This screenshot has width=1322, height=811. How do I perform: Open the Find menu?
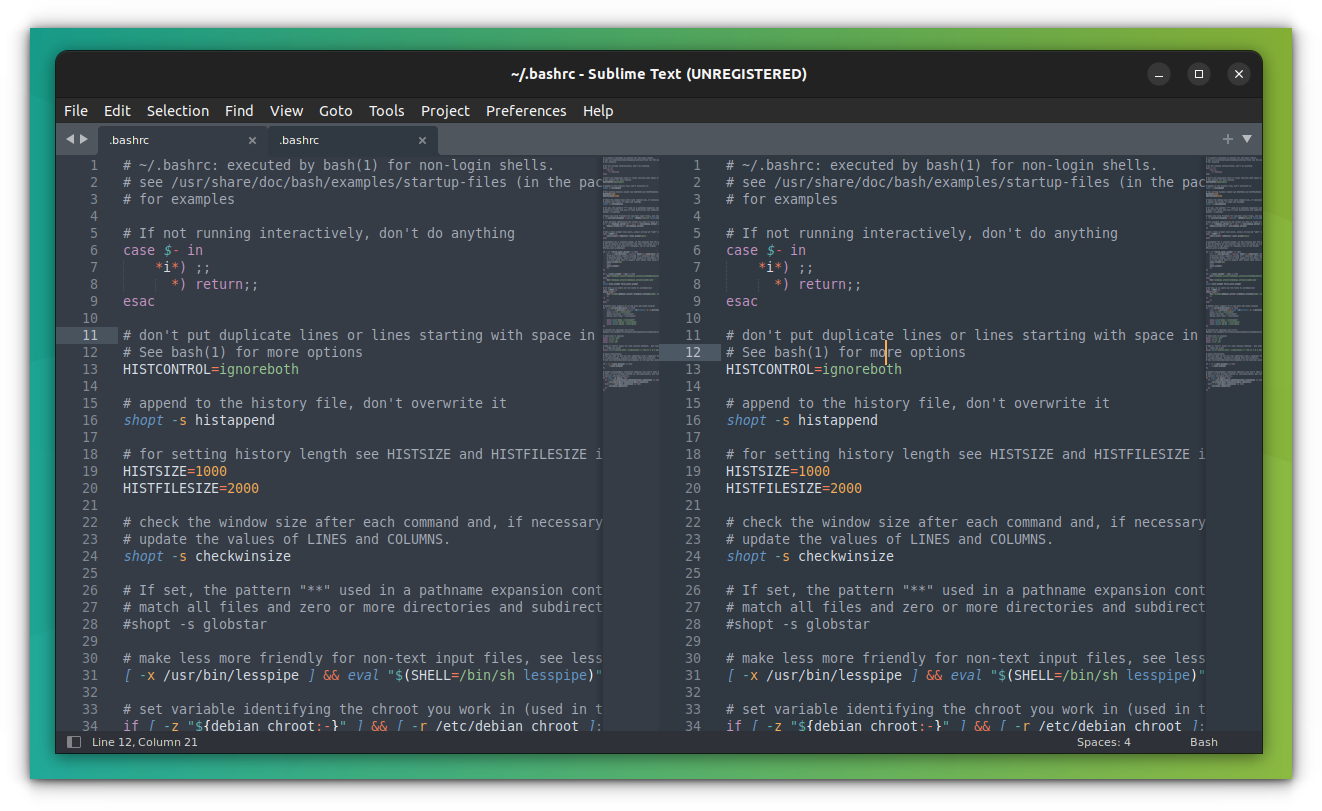(x=239, y=111)
